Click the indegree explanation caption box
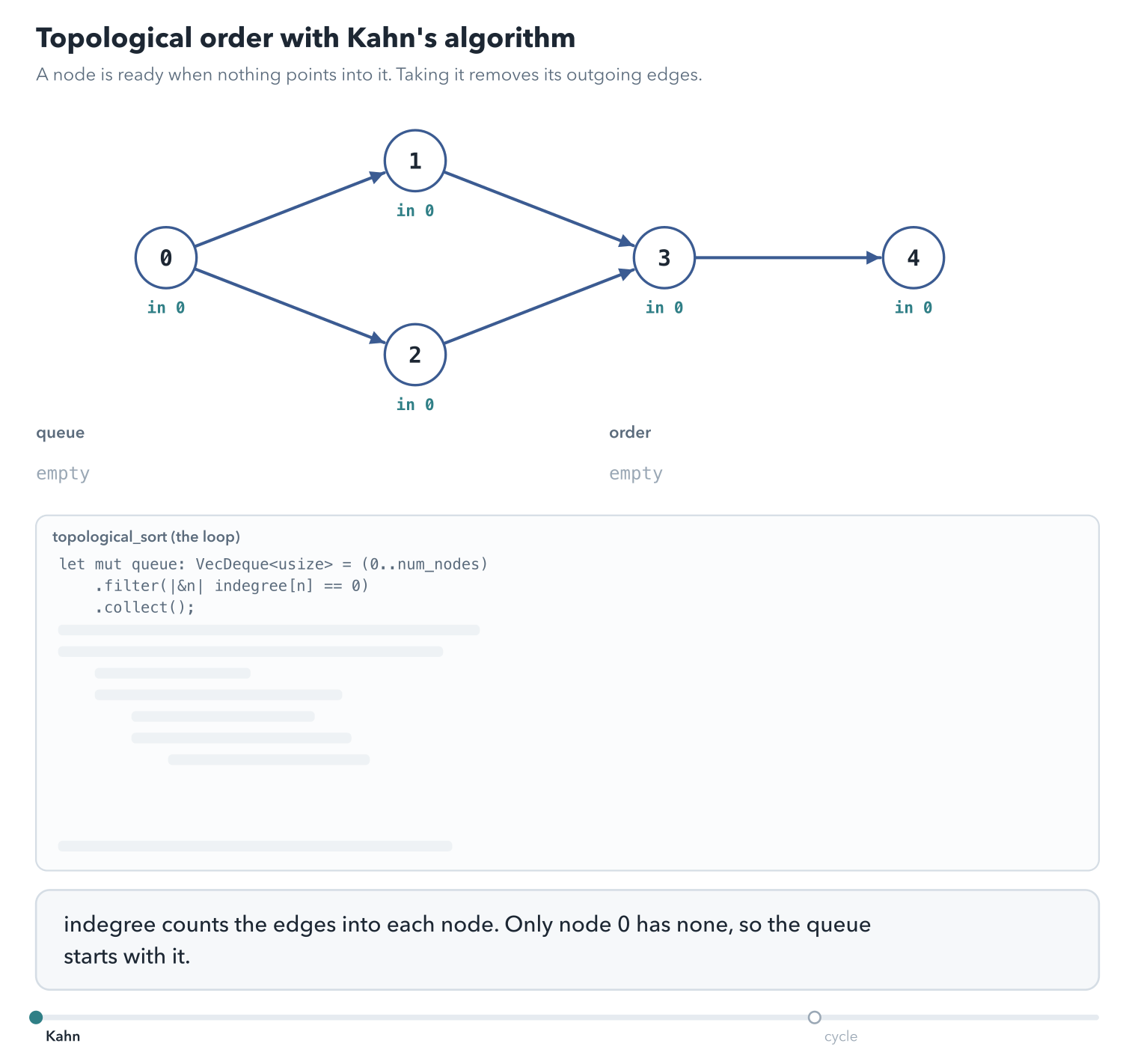The width and height of the screenshot is (1135, 1064). [x=567, y=940]
